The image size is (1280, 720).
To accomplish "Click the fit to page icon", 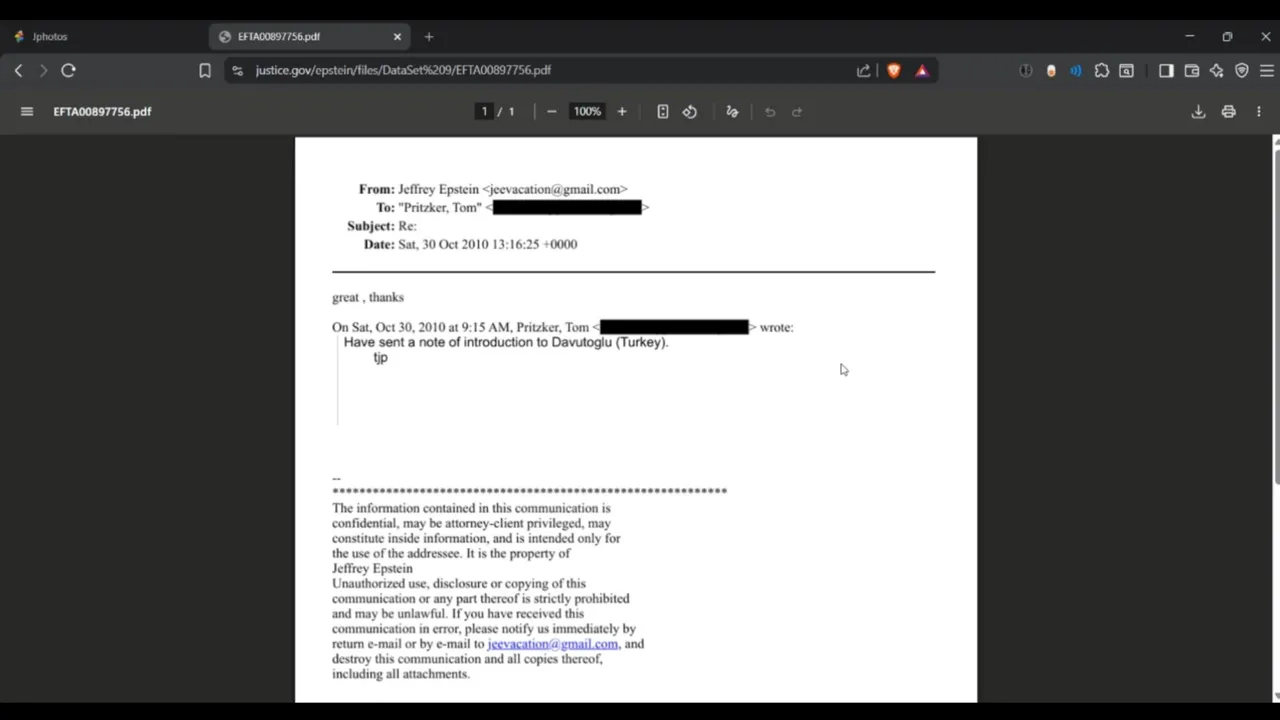I will coord(662,111).
